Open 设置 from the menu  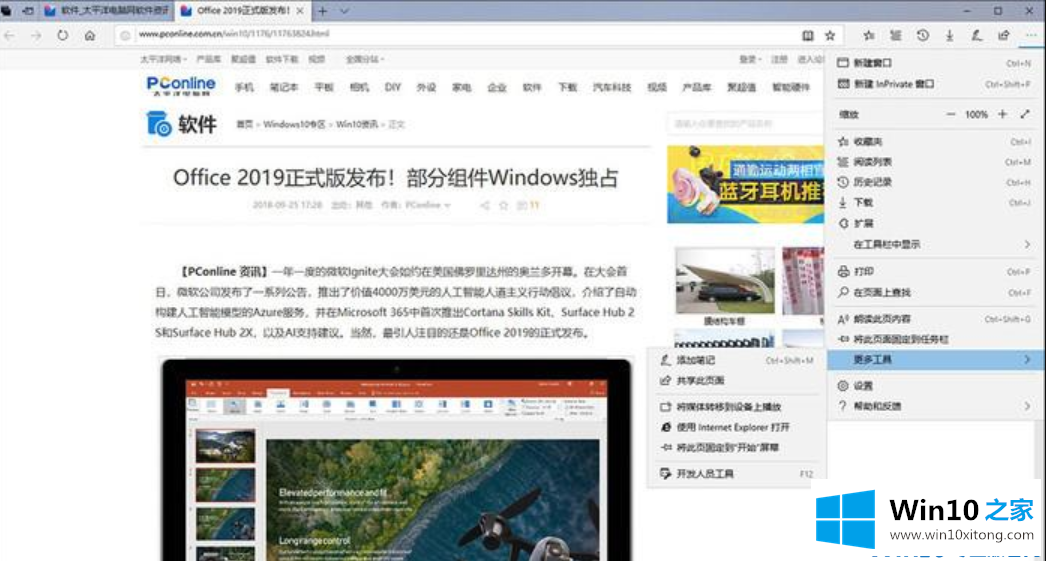tap(935, 386)
